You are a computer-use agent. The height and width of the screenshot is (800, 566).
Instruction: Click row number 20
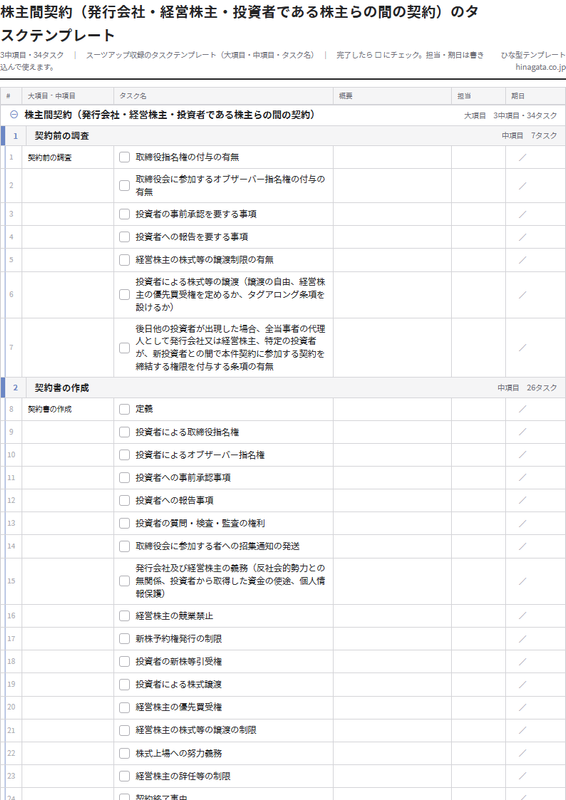click(11, 707)
